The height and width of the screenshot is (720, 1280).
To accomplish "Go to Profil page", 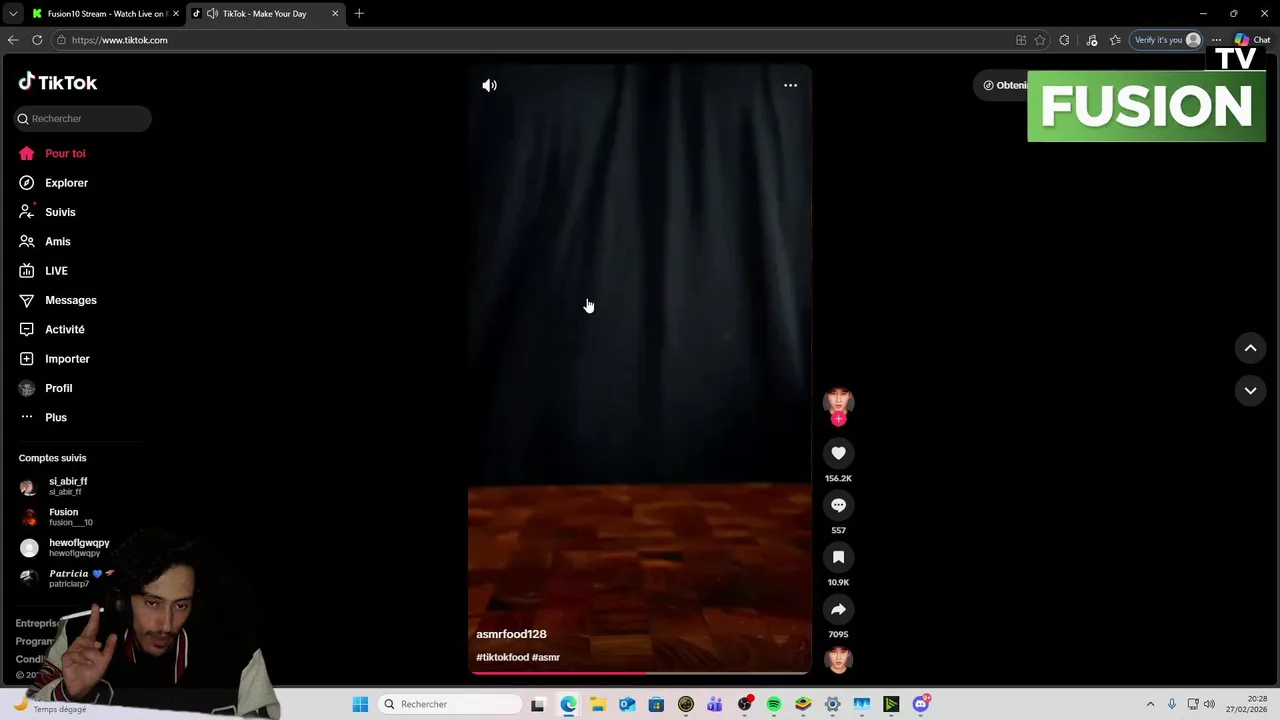I will point(47,388).
